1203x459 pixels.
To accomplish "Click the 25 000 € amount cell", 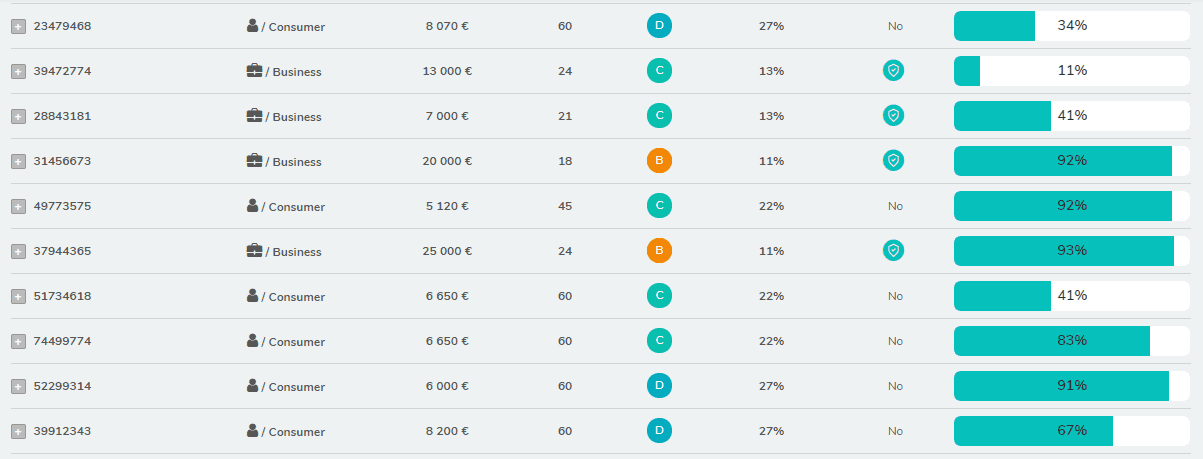I will (447, 251).
